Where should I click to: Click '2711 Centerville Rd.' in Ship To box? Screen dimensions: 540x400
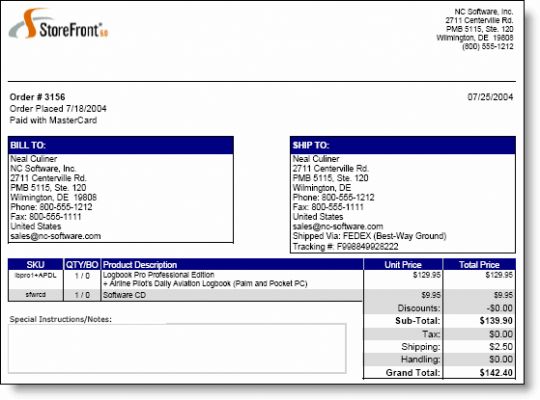click(x=331, y=168)
